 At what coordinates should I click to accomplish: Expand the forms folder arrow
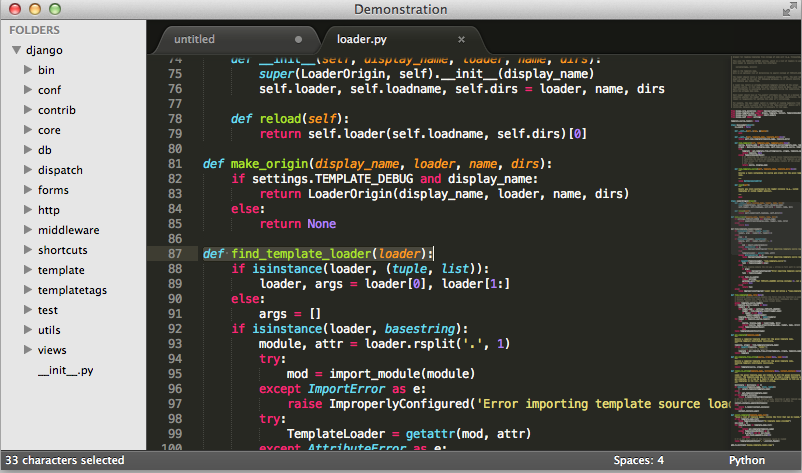[28, 189]
